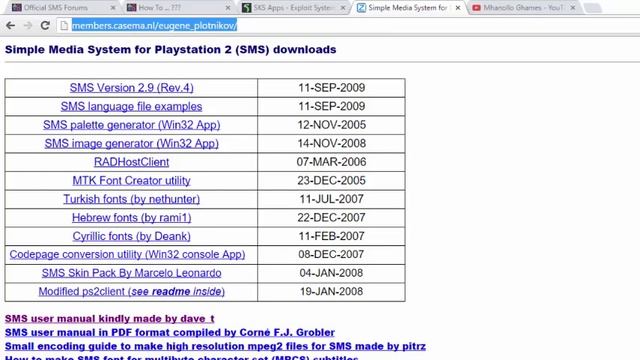The height and width of the screenshot is (360, 640).
Task: Open SMS user manual made by dave_t
Action: [x=109, y=318]
